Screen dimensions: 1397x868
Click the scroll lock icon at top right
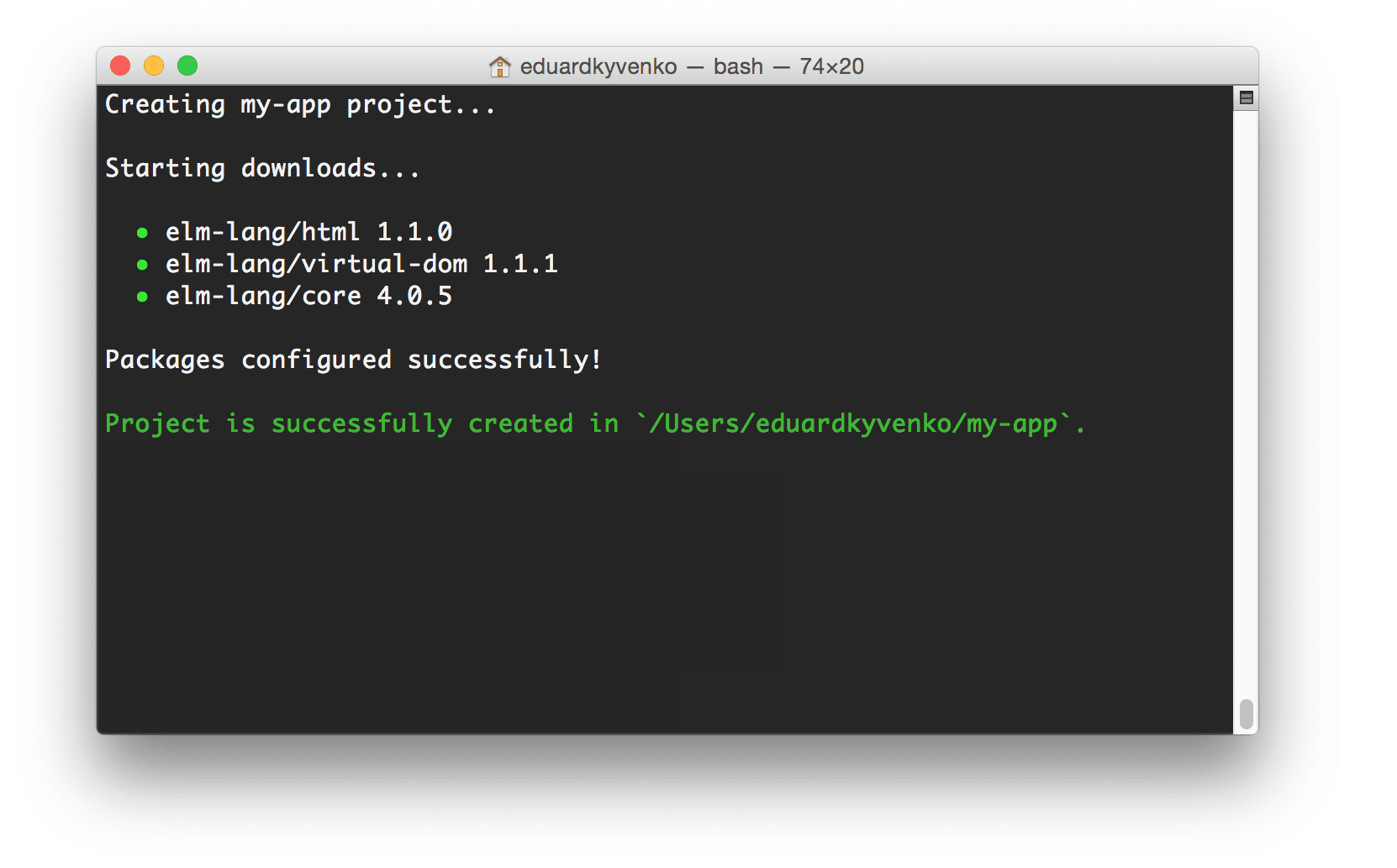coord(1245,97)
